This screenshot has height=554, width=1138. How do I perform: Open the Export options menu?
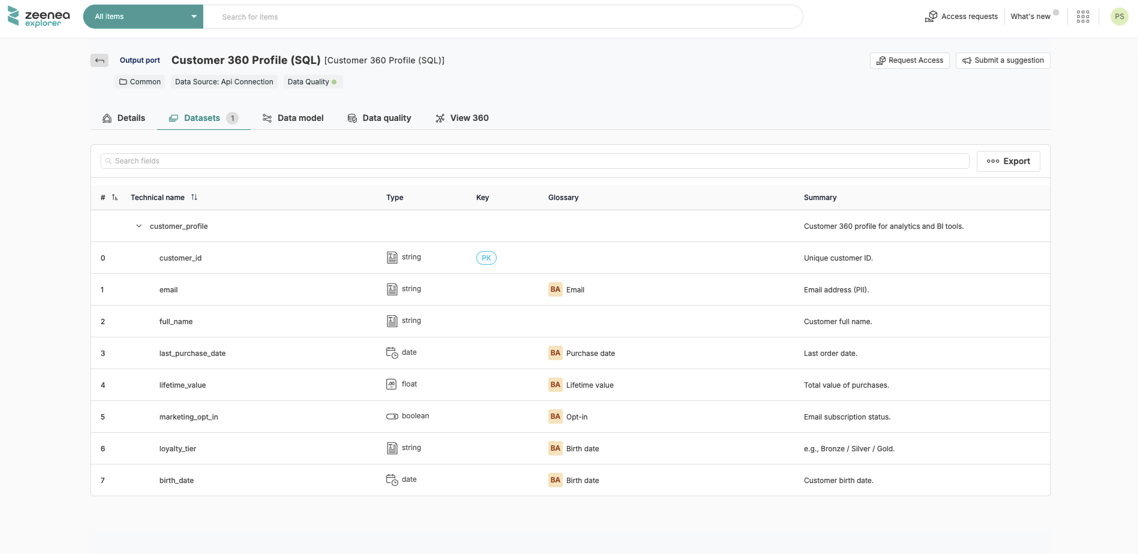click(1008, 161)
